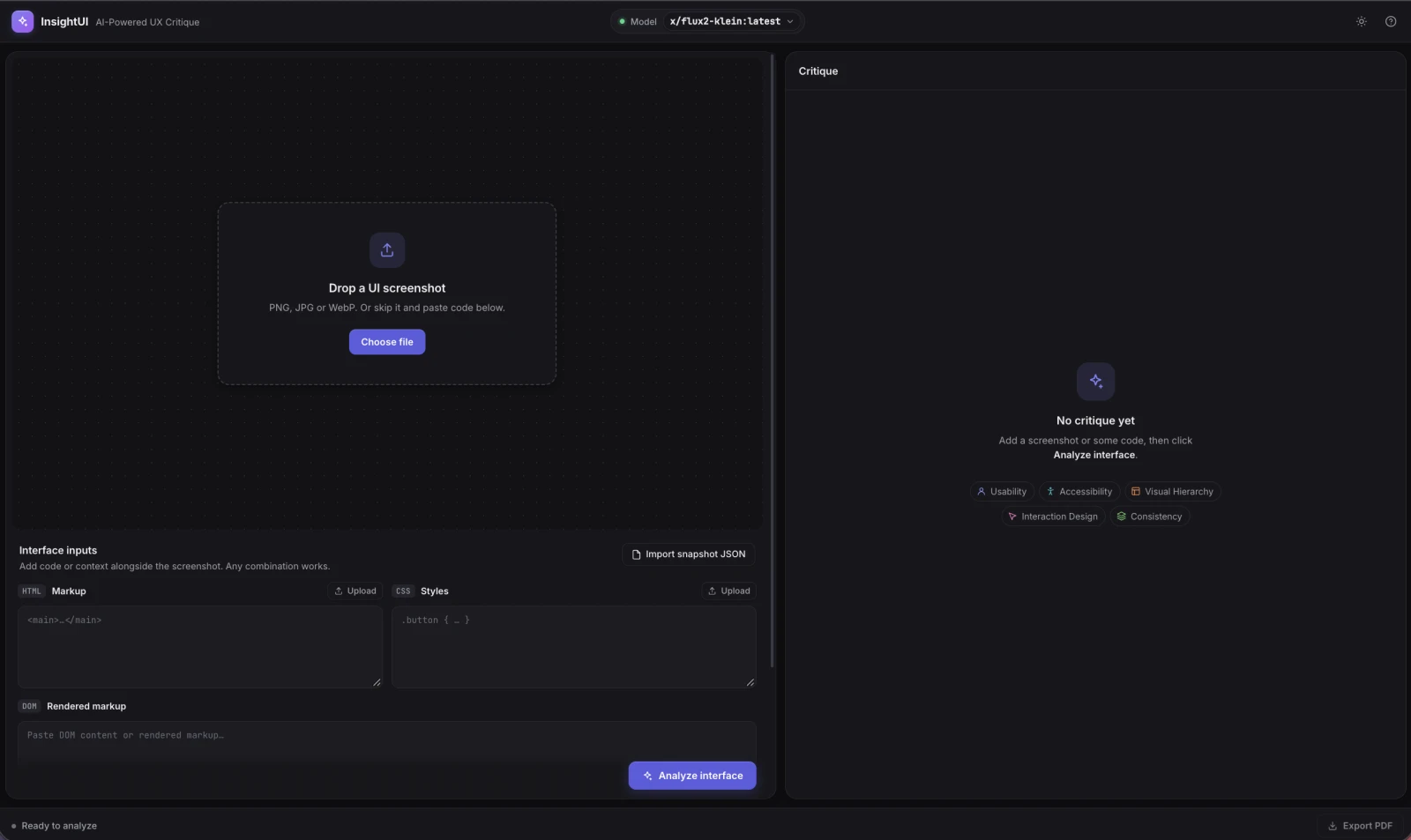Viewport: 1411px width, 840px height.
Task: Click the InsightUI logo icon
Action: pyautogui.click(x=22, y=21)
